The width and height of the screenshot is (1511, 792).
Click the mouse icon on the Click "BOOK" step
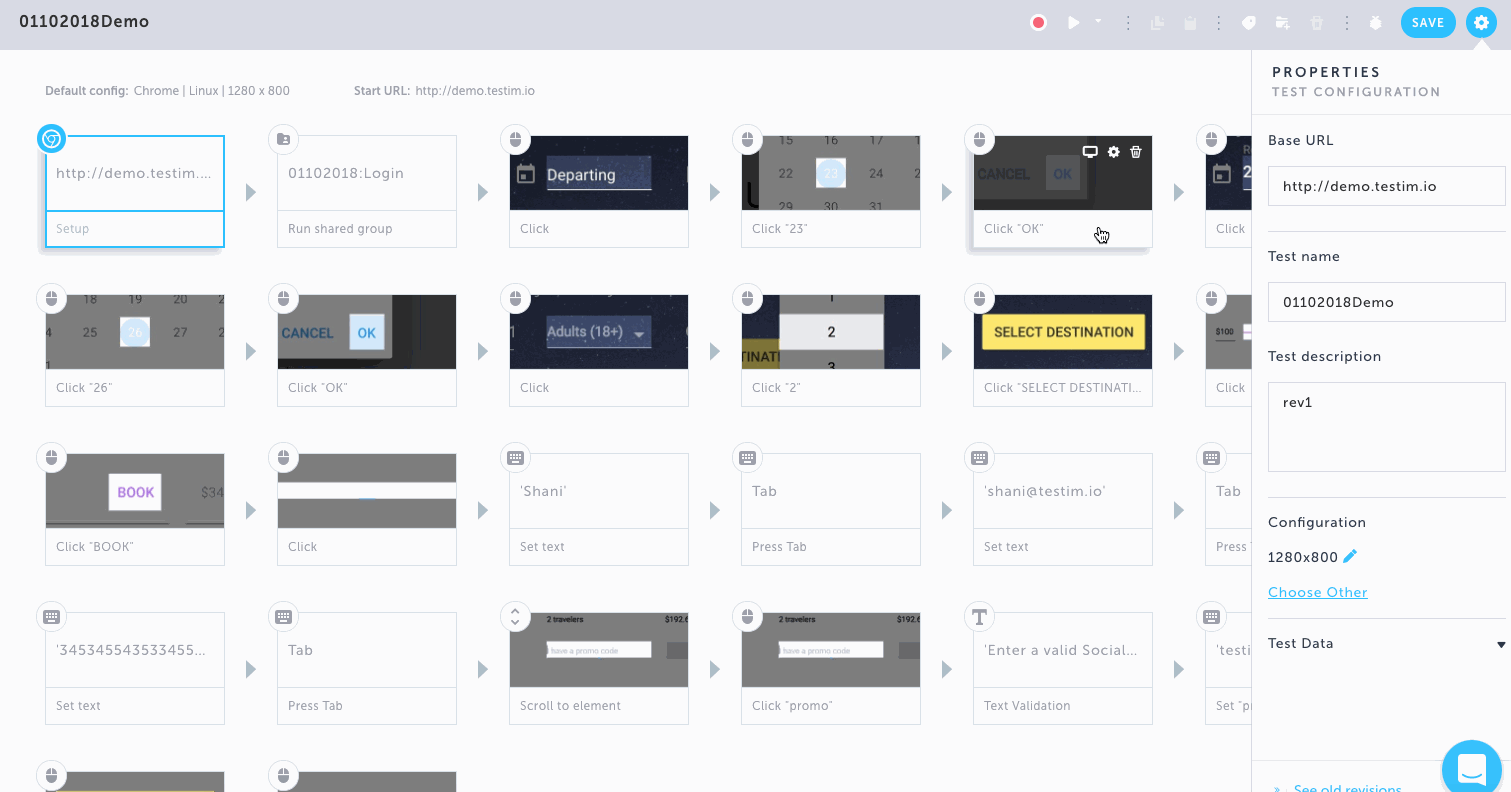52,457
